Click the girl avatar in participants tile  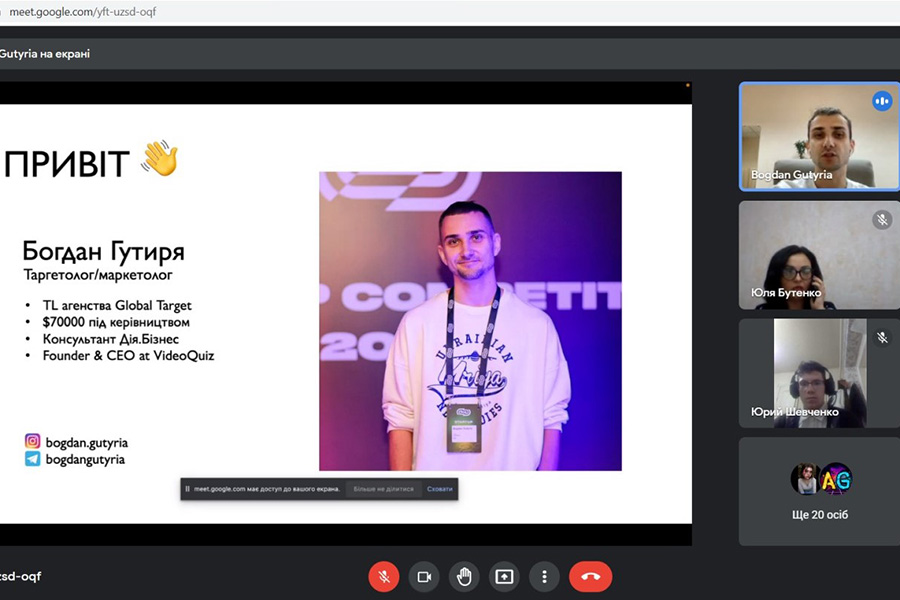[805, 478]
